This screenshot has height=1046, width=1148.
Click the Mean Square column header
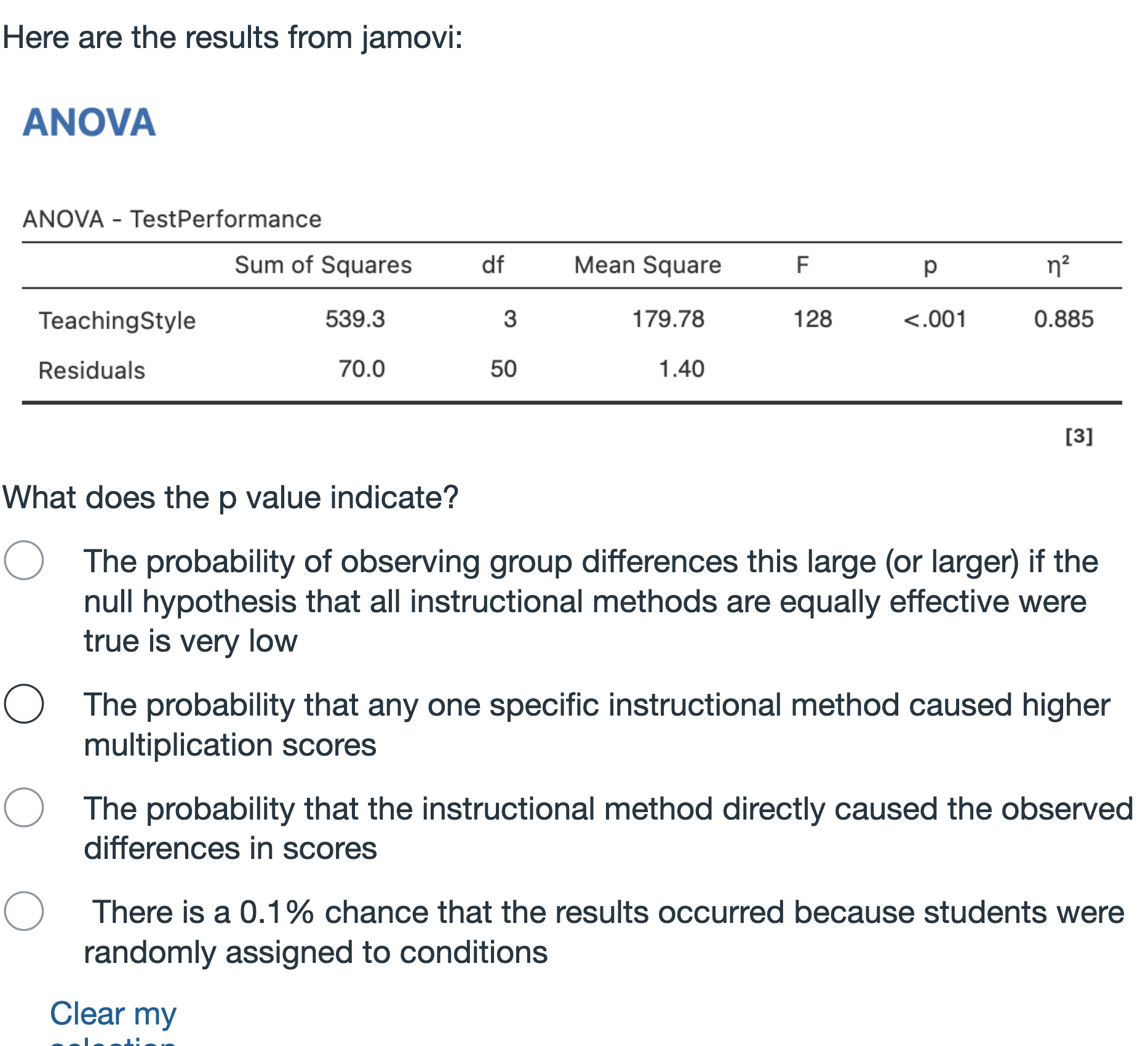tap(647, 265)
